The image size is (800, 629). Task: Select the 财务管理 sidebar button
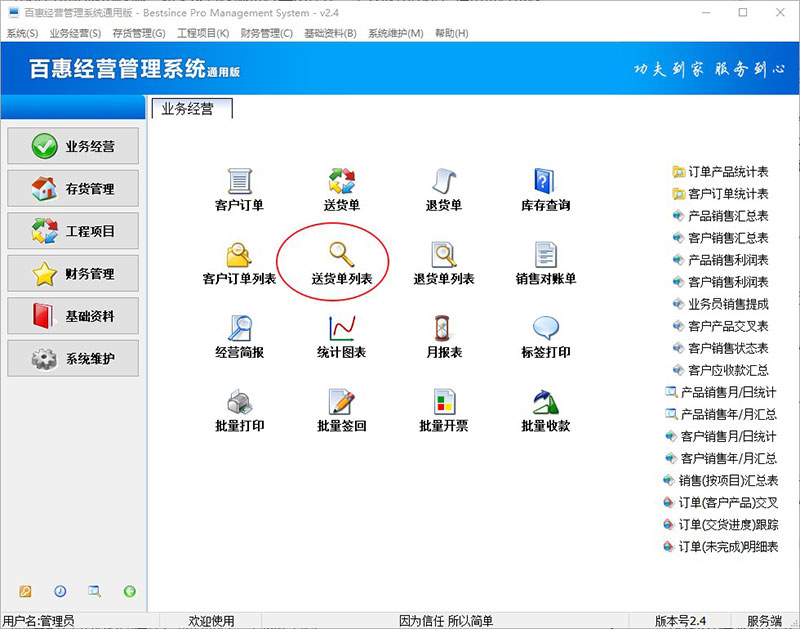[73, 273]
